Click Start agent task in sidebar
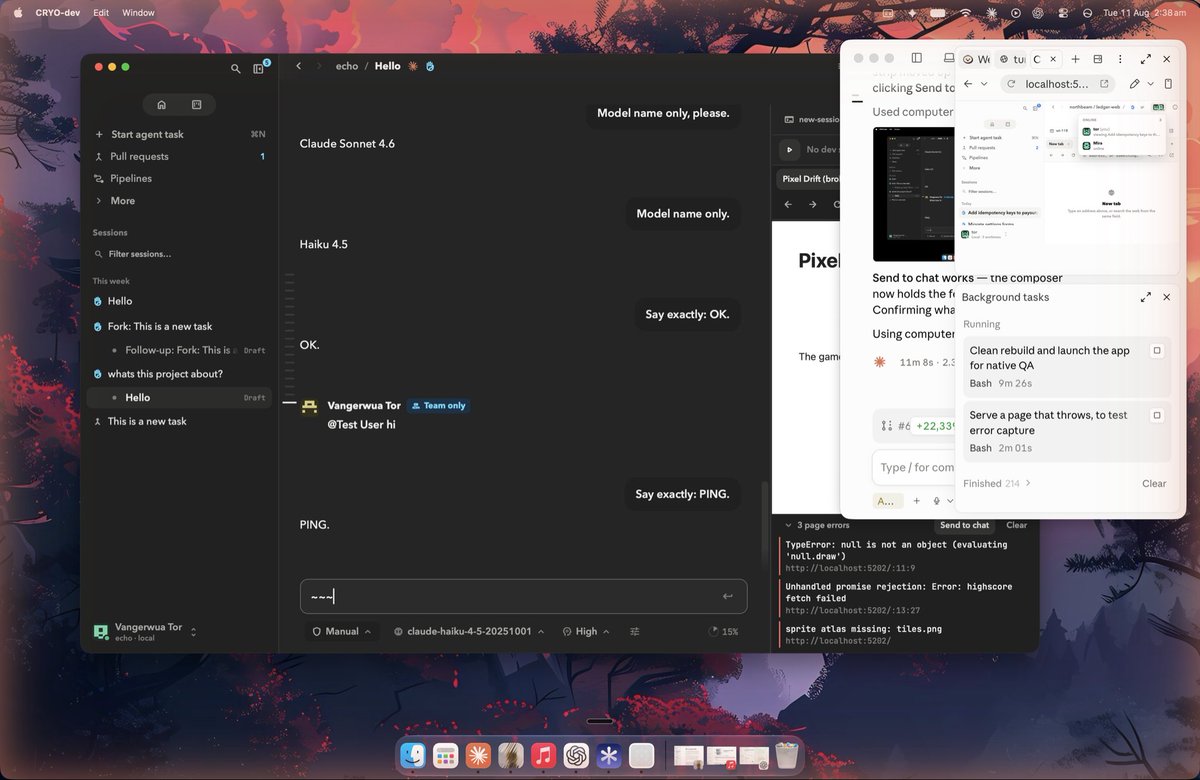1200x780 pixels. tap(180, 134)
